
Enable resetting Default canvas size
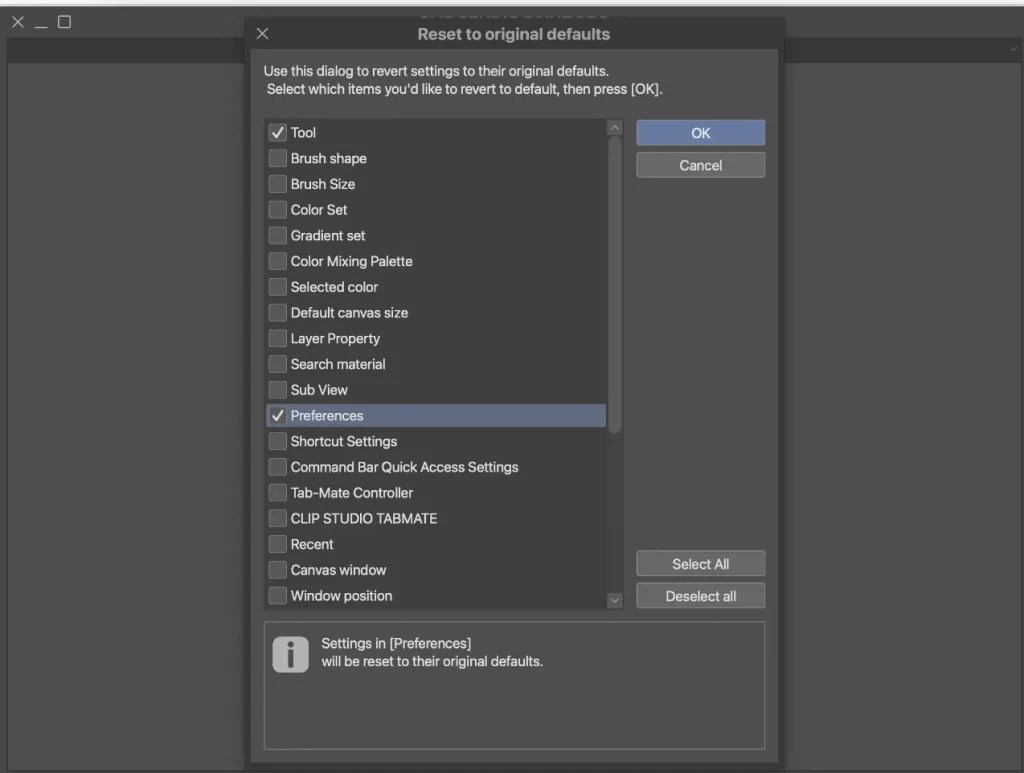(277, 312)
